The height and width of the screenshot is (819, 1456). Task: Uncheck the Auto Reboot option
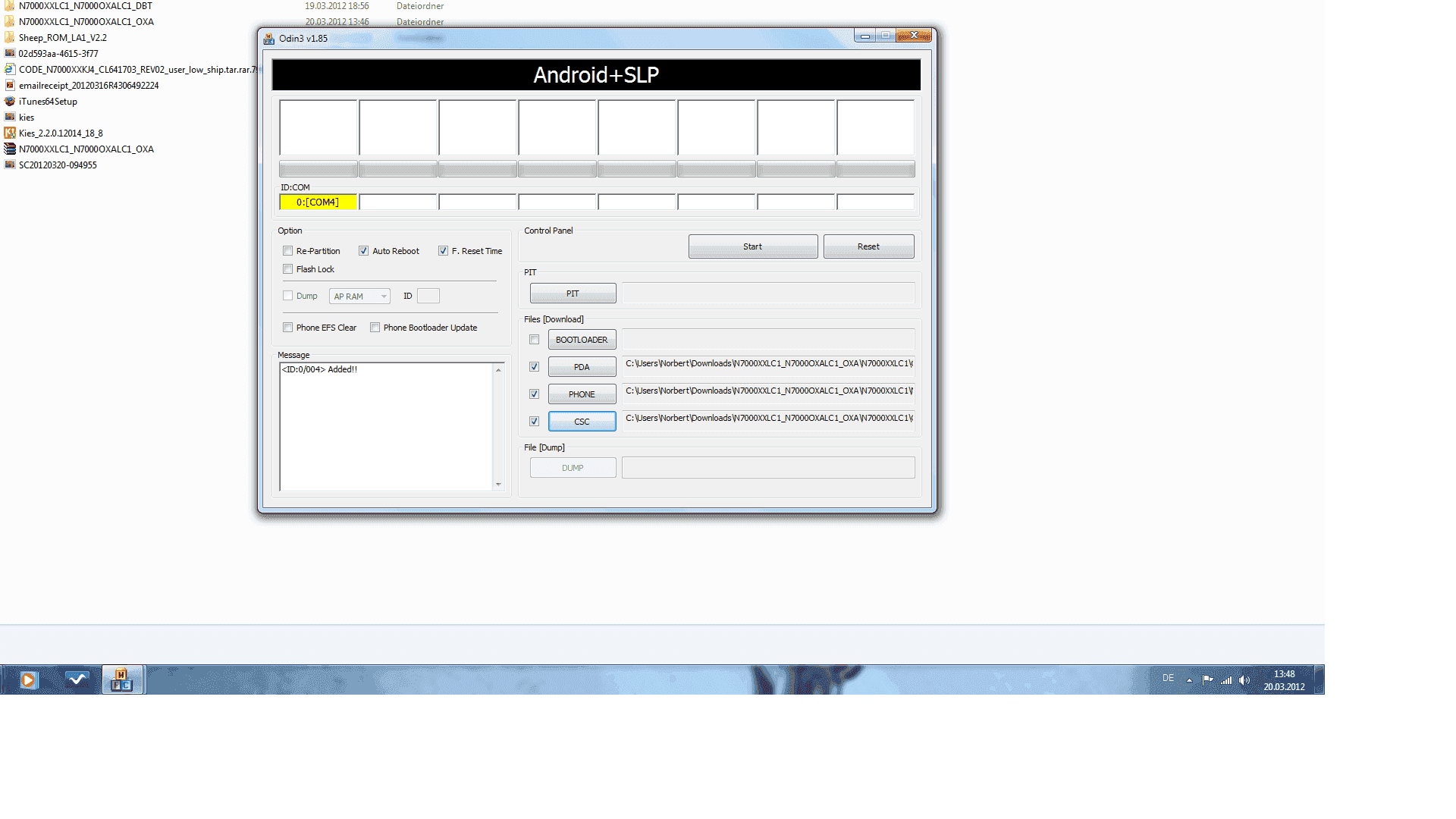point(363,251)
